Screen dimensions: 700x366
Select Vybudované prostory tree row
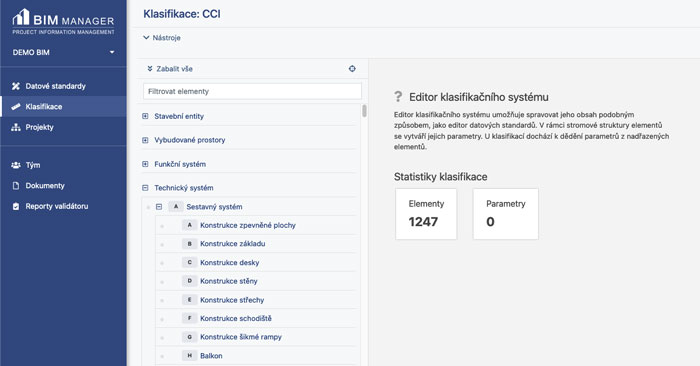coord(249,140)
